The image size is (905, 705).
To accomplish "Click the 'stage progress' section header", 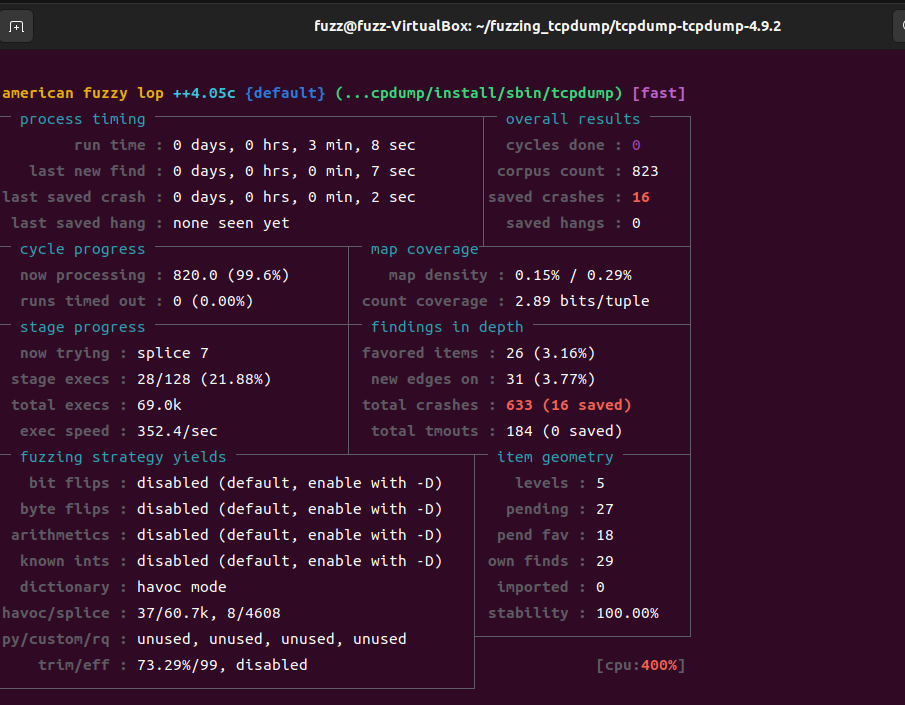I will click(x=83, y=327).
